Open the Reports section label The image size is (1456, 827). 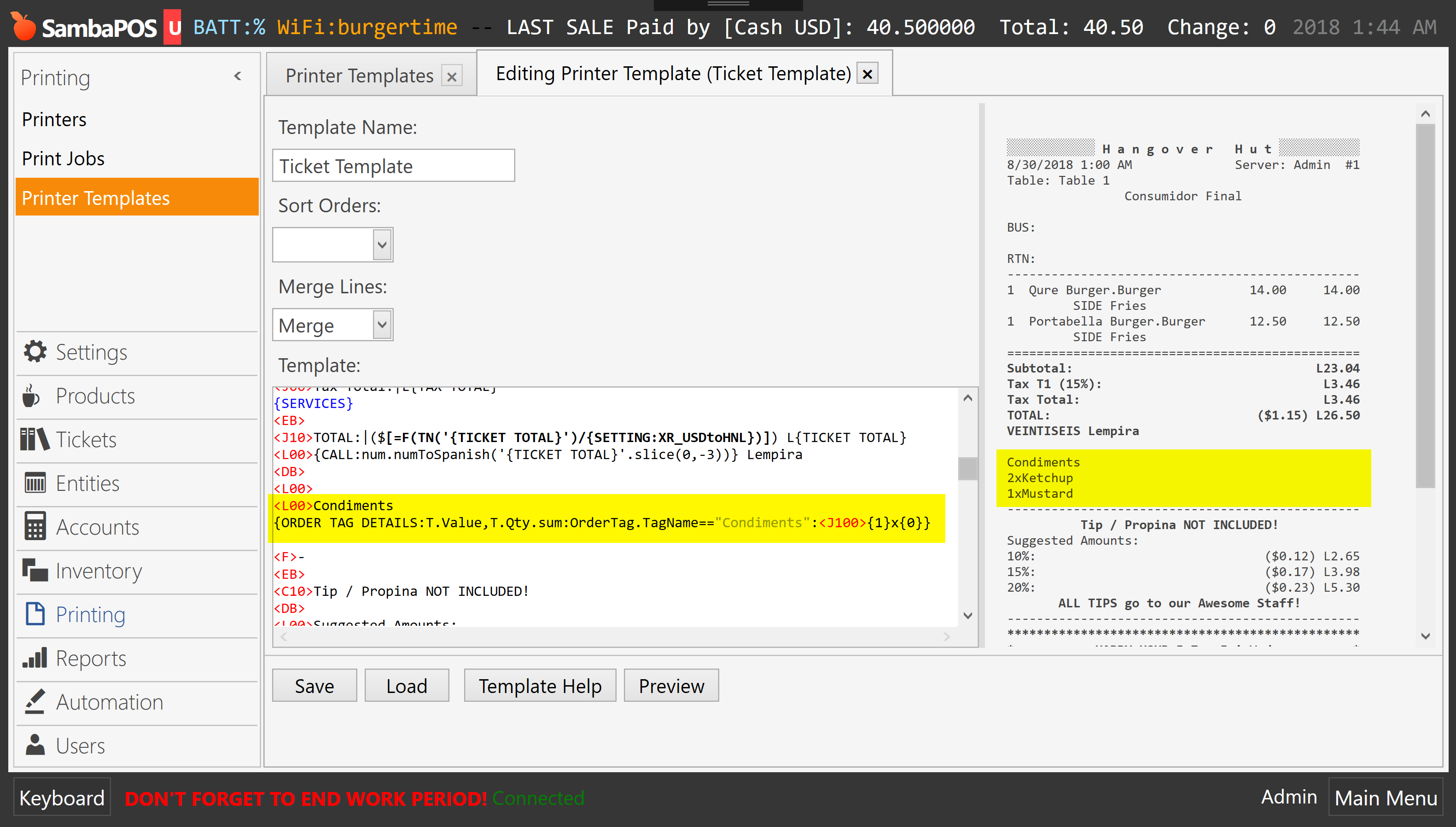[x=91, y=658]
